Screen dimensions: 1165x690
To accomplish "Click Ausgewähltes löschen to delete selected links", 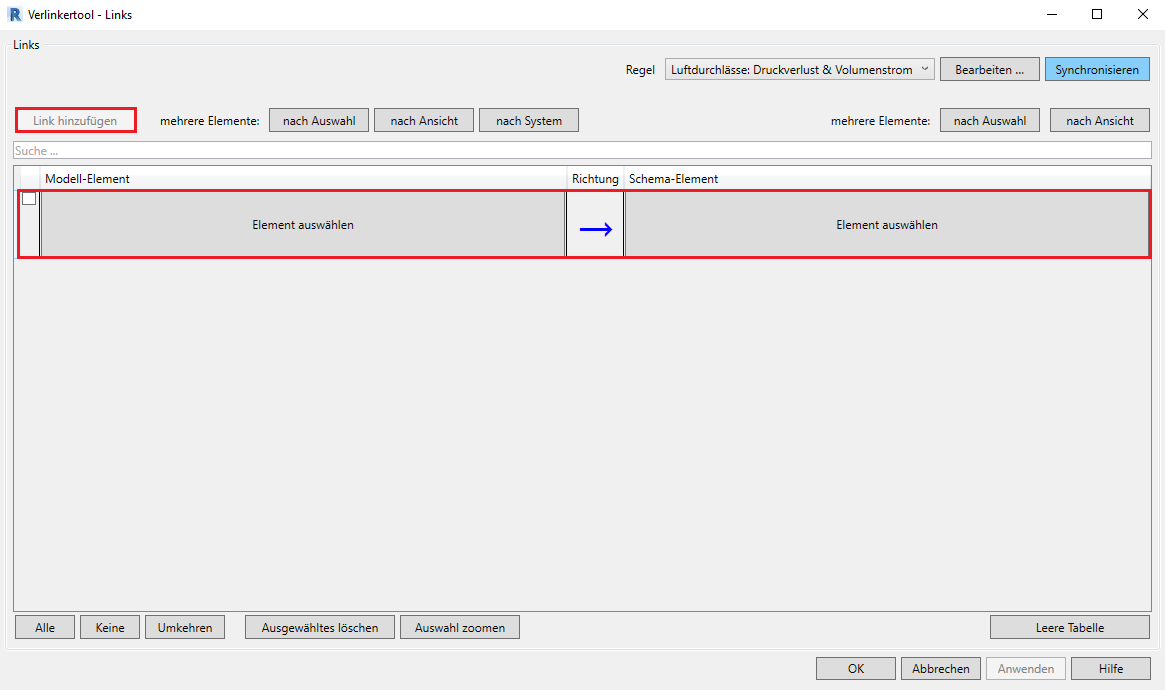I will click(320, 627).
